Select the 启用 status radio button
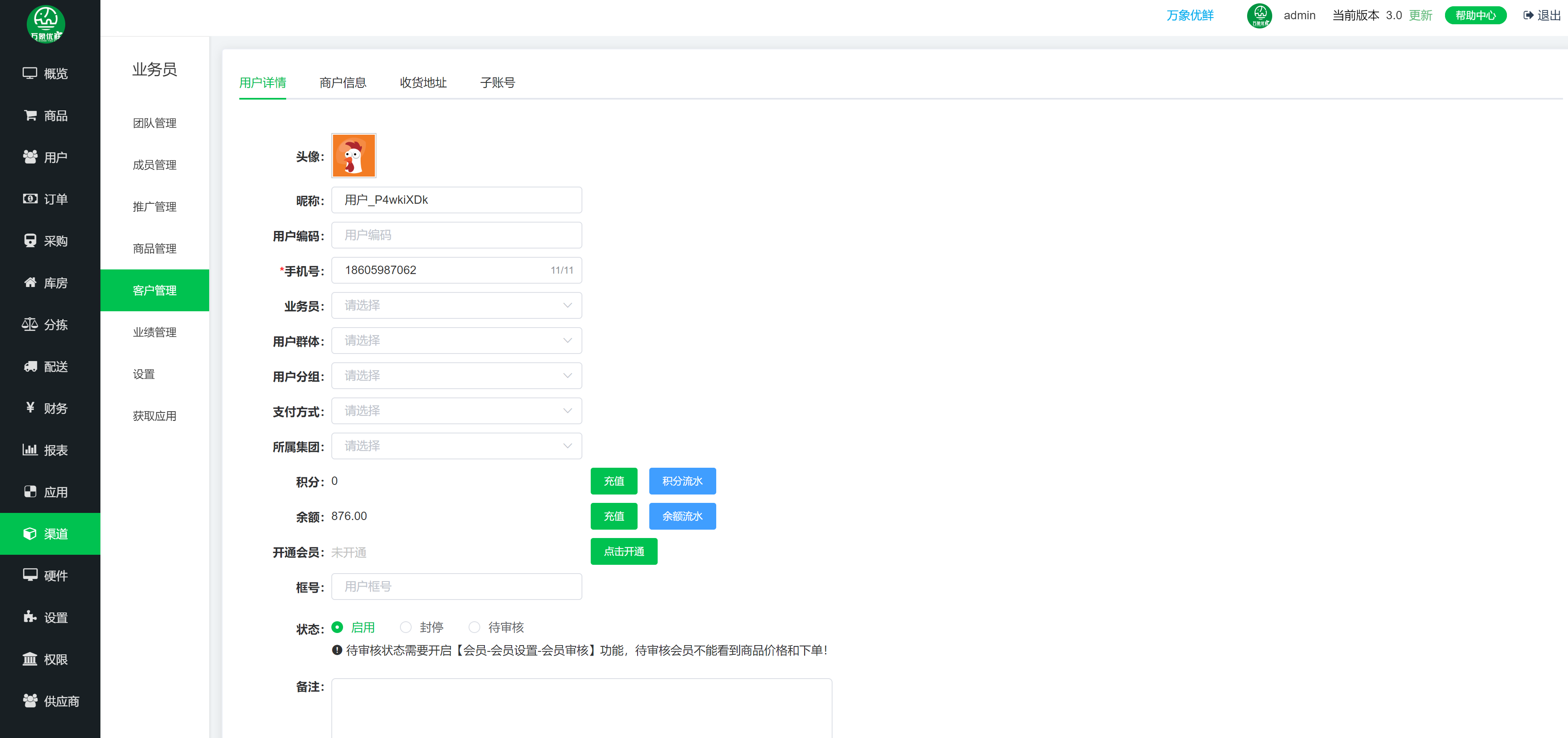Screen dimensions: 1568x738 click(337, 627)
